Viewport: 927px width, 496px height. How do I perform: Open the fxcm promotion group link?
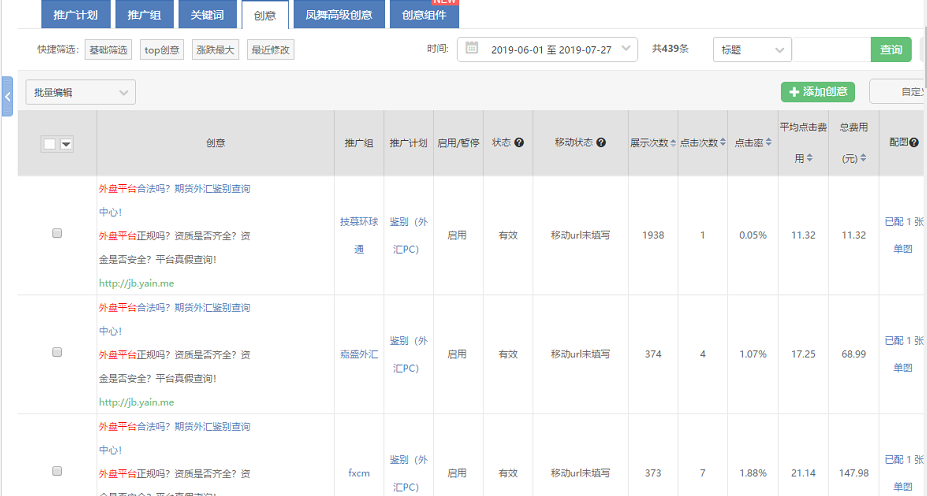pos(359,473)
